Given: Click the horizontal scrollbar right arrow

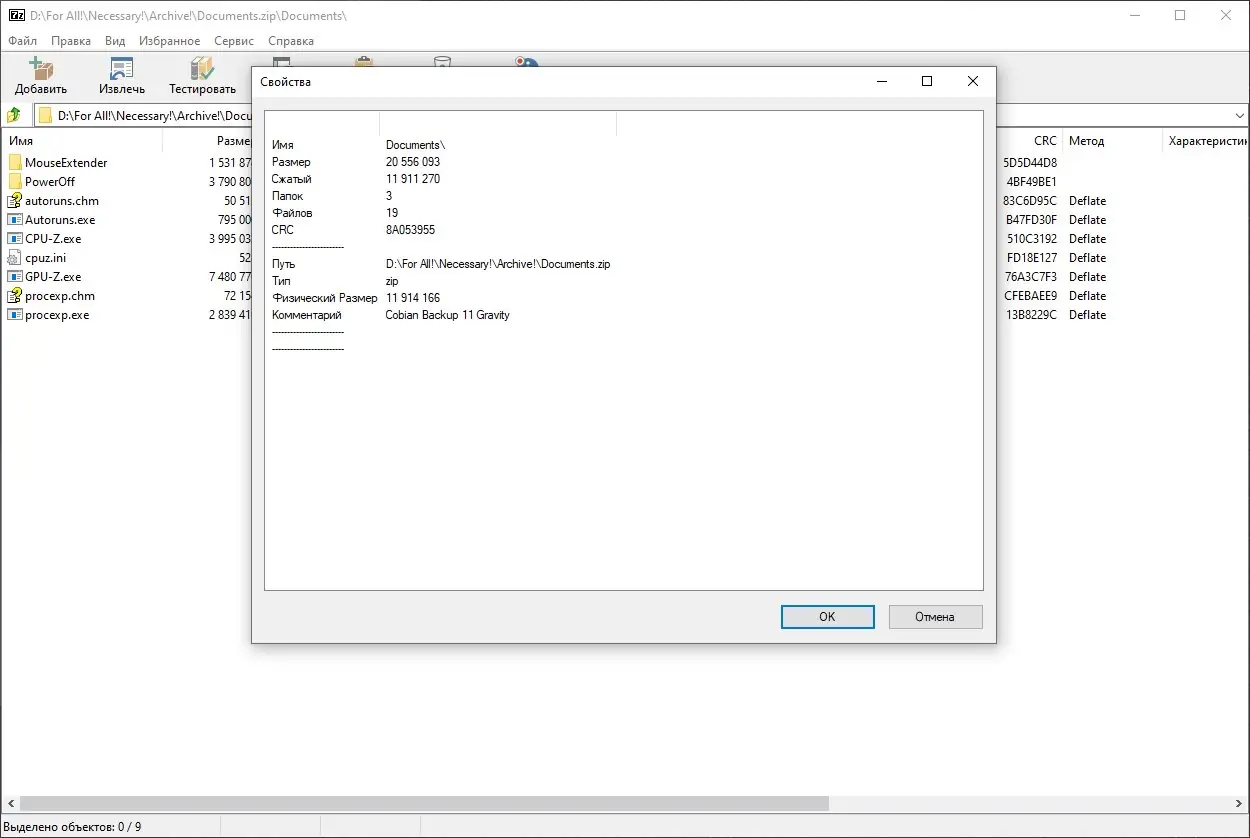Looking at the screenshot, I should pos(1240,803).
